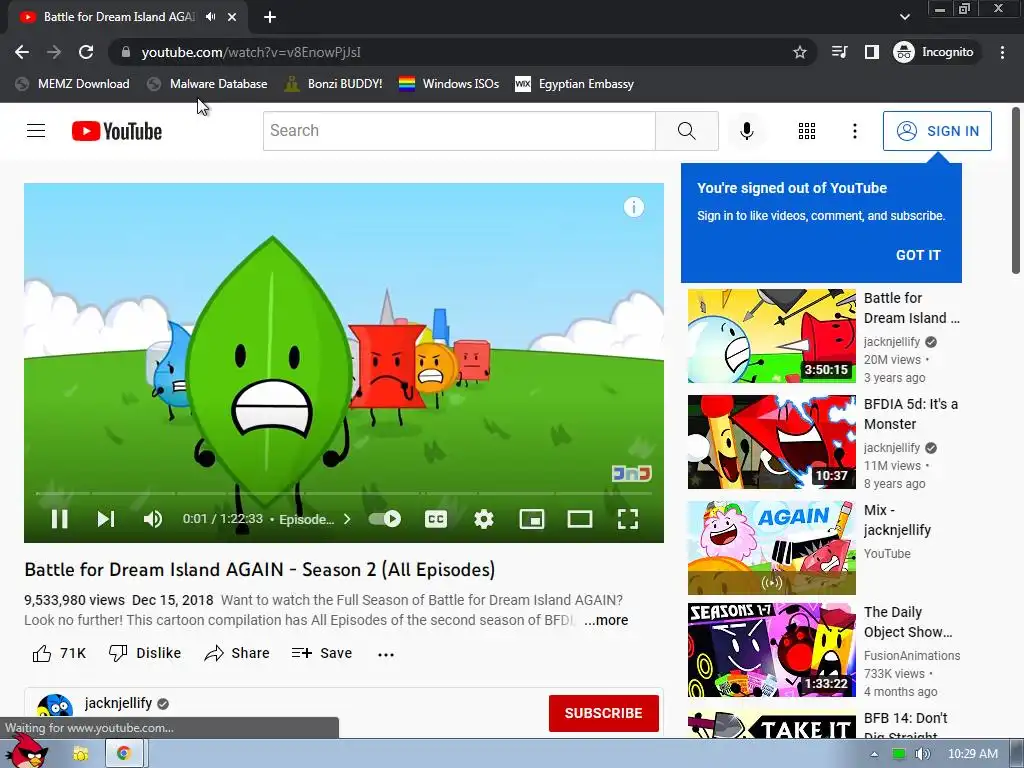This screenshot has width=1024, height=768.
Task: Expand the Episode chapter chevron
Action: click(x=347, y=519)
